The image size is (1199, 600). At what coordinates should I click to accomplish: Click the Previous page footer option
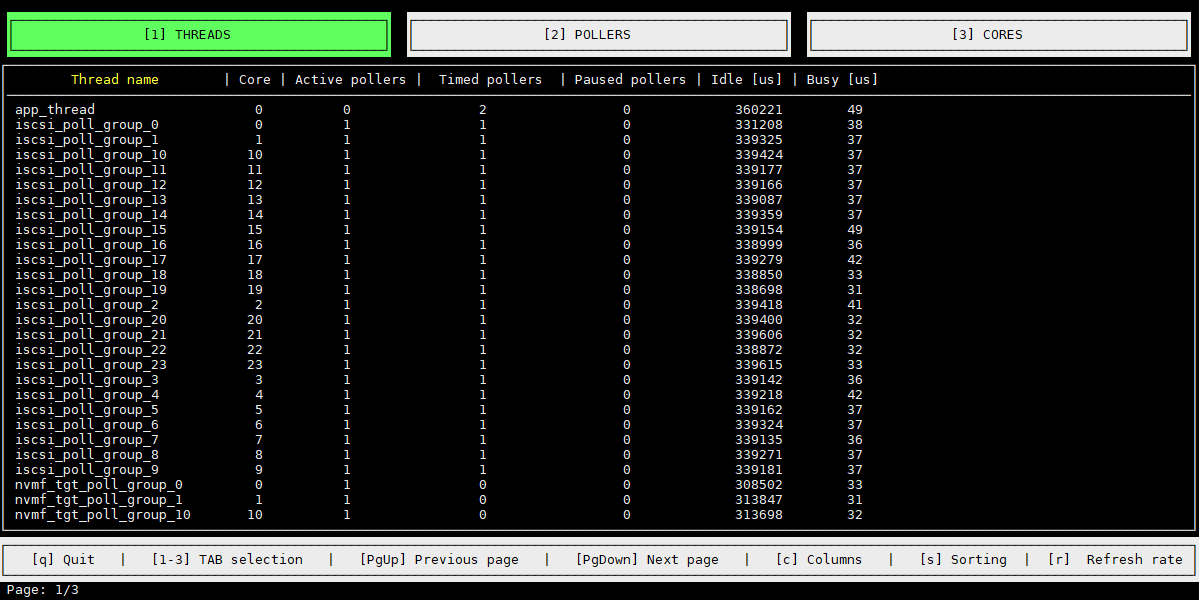pyautogui.click(x=439, y=560)
